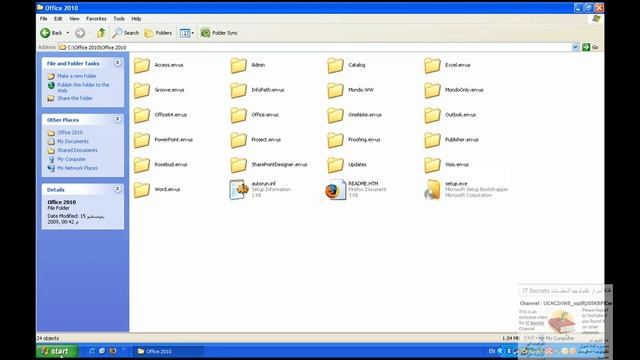Select the Admin folder icon
This screenshot has height=360, width=640.
point(238,65)
